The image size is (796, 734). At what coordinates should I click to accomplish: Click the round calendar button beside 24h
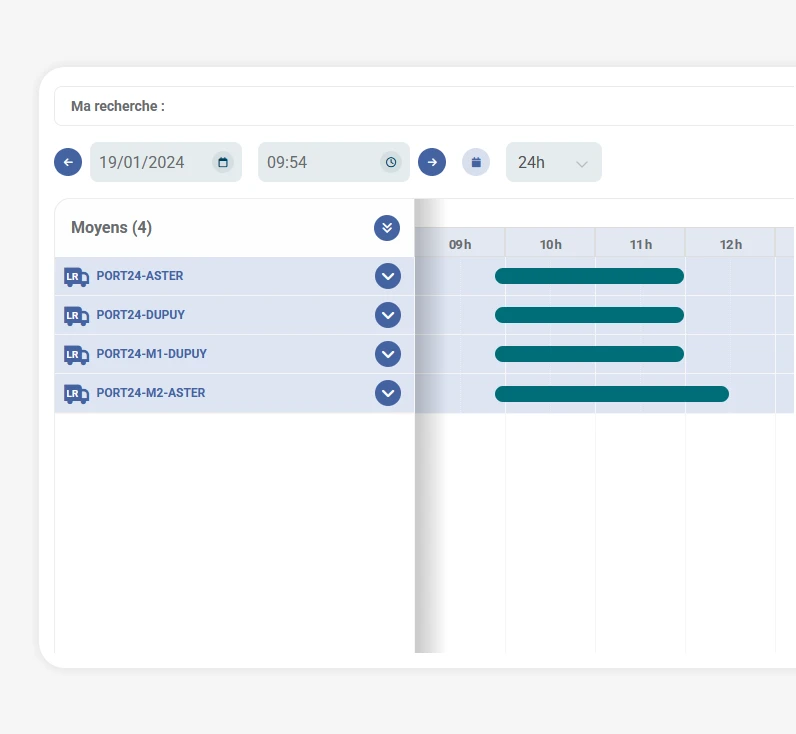pyautogui.click(x=476, y=162)
